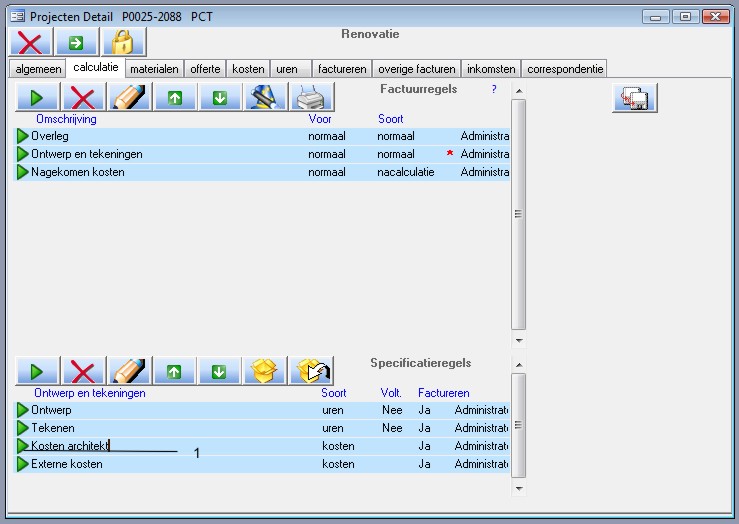Screen dimensions: 739x524
Task: Click the yellow box with return arrow icon
Action: click(x=311, y=371)
